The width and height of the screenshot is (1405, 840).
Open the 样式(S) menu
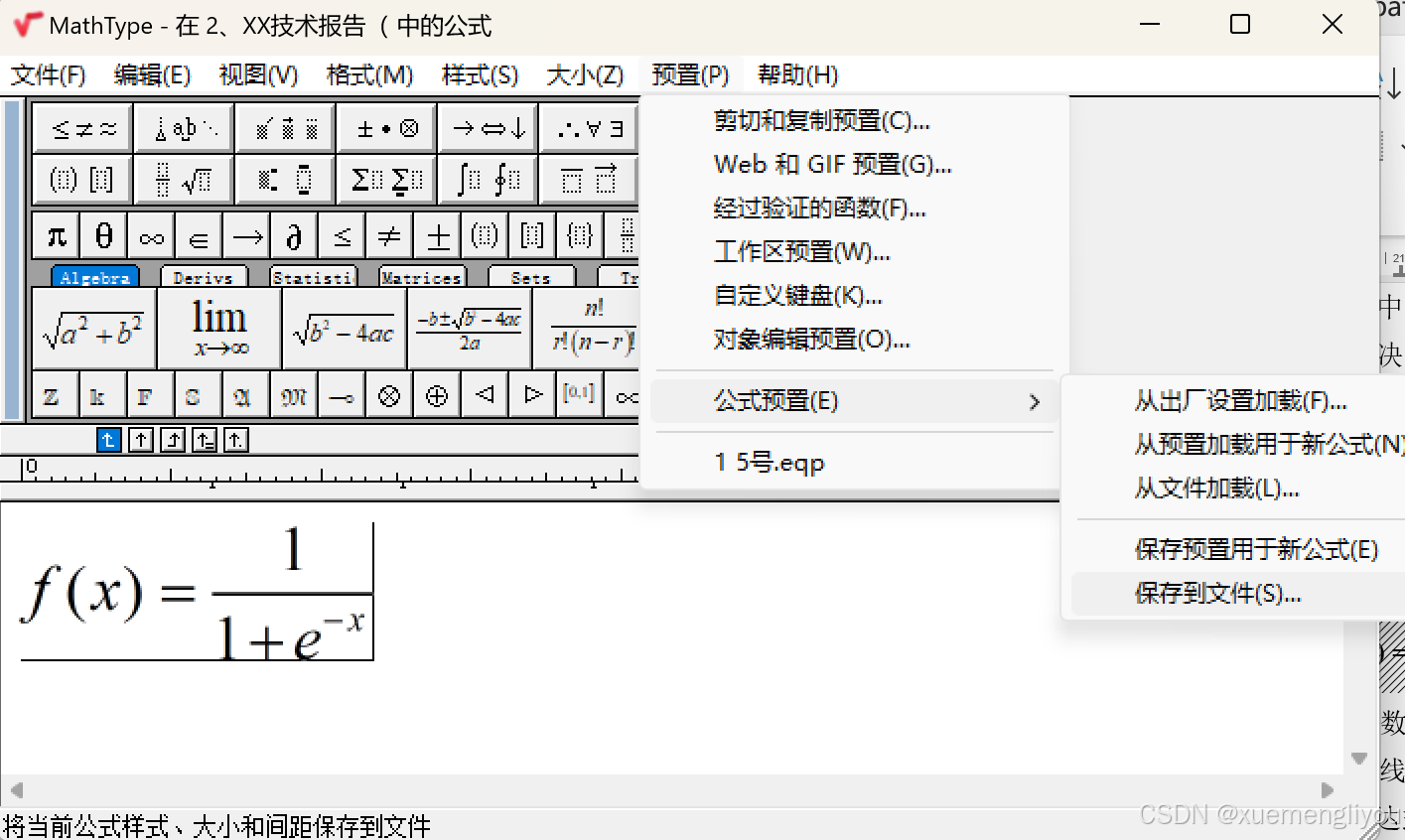pyautogui.click(x=480, y=74)
